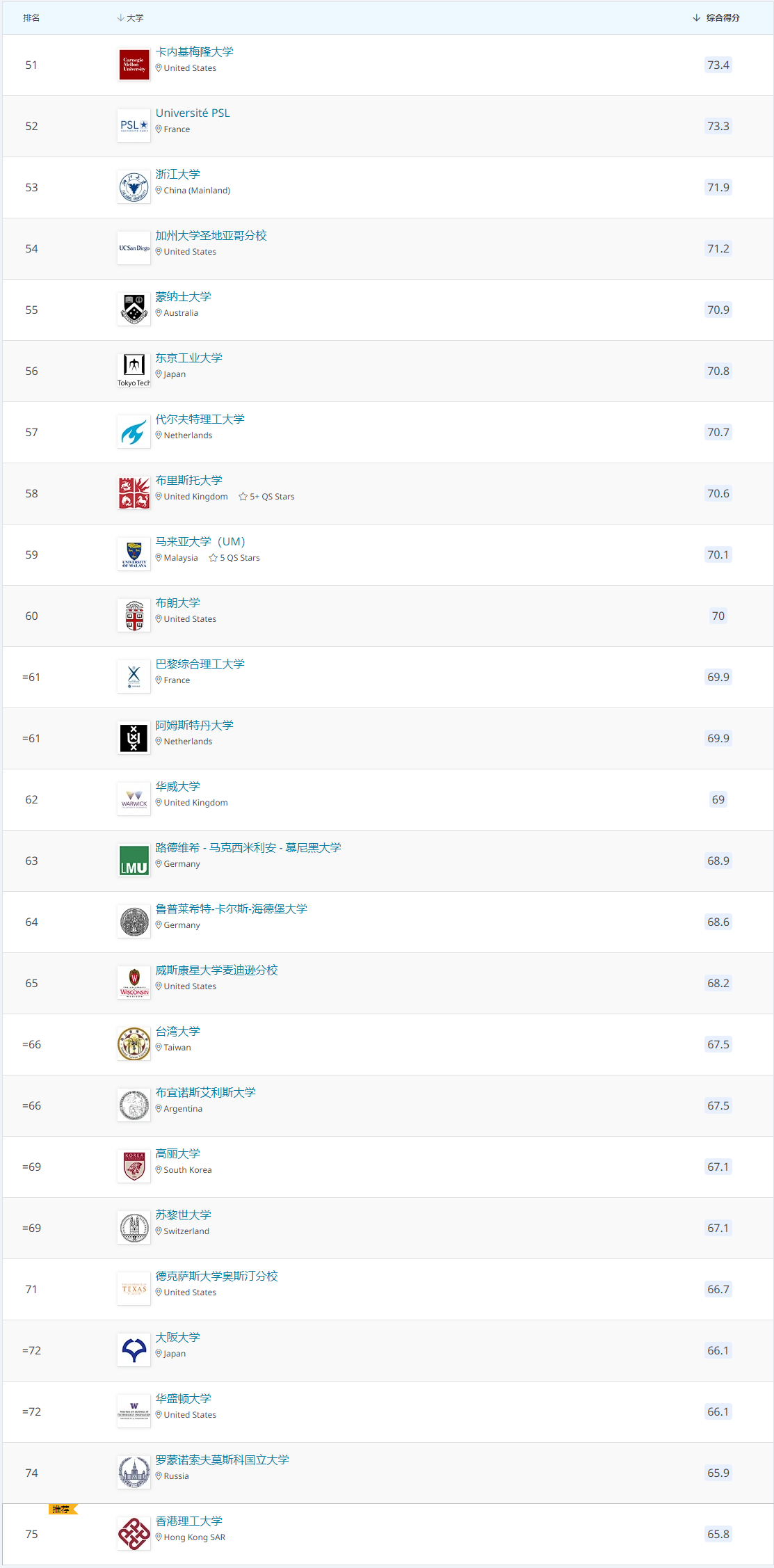The image size is (774, 1568).
Task: Click the 5+ QS Stars badge for Bristol
Action: (x=267, y=497)
